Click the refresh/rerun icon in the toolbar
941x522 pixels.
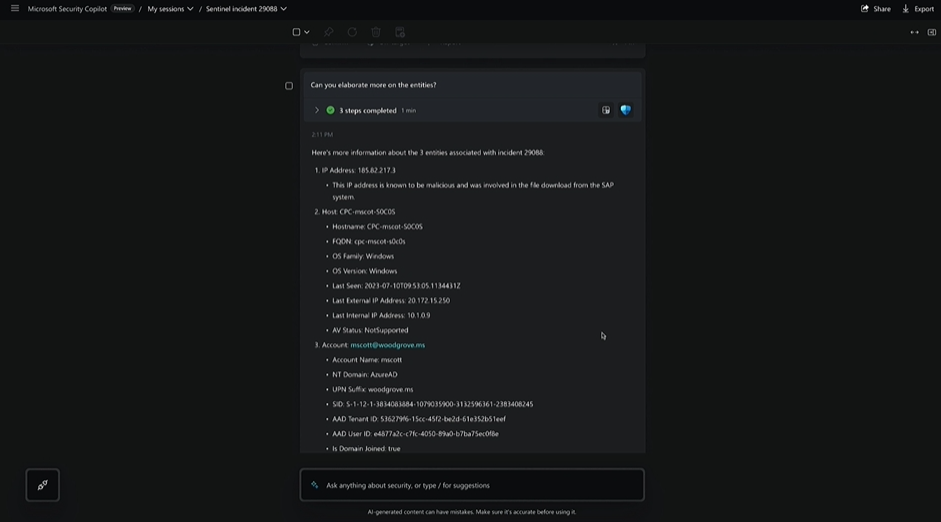[352, 32]
